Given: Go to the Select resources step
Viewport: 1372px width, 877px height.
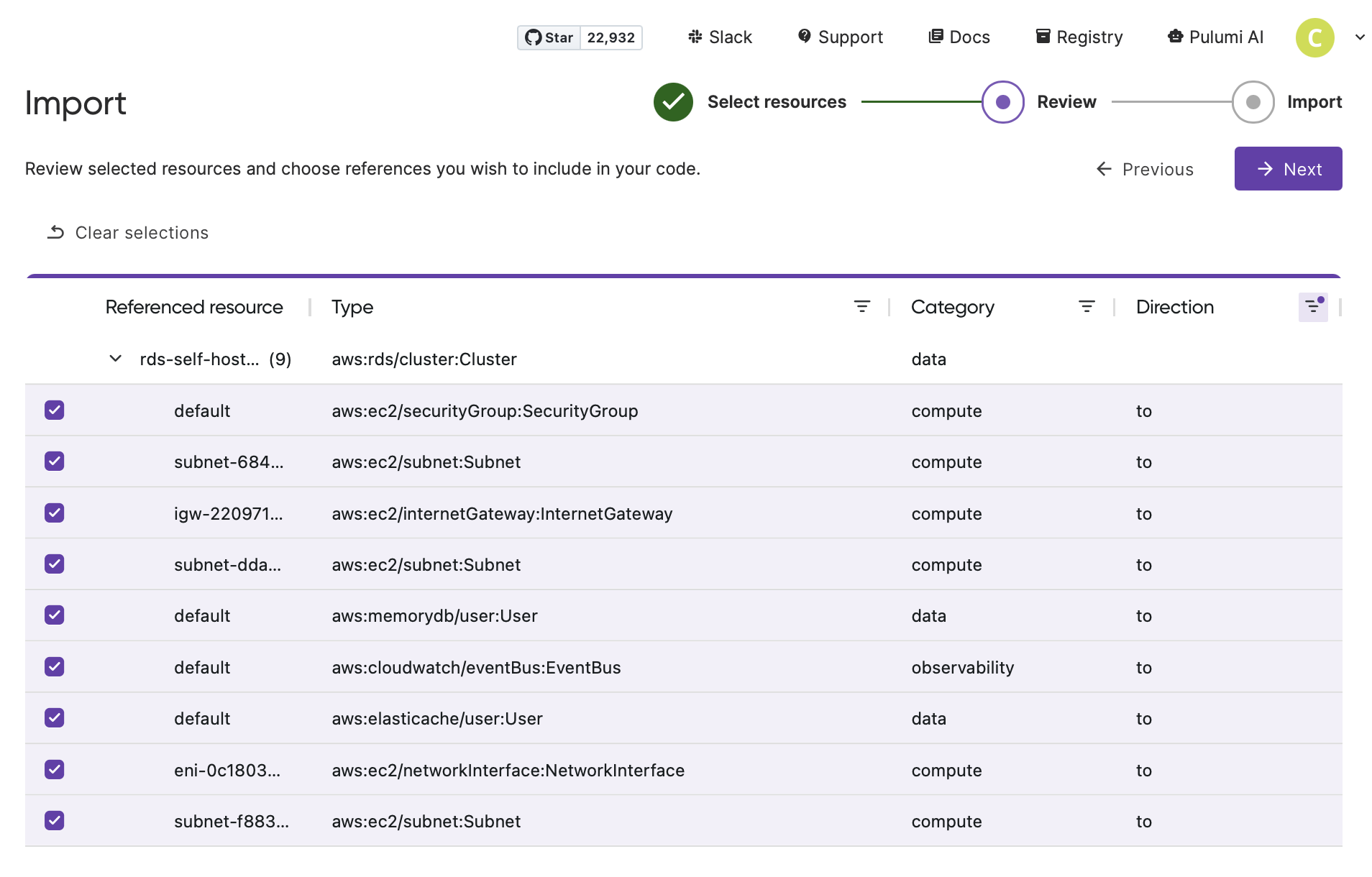Looking at the screenshot, I should click(x=673, y=102).
